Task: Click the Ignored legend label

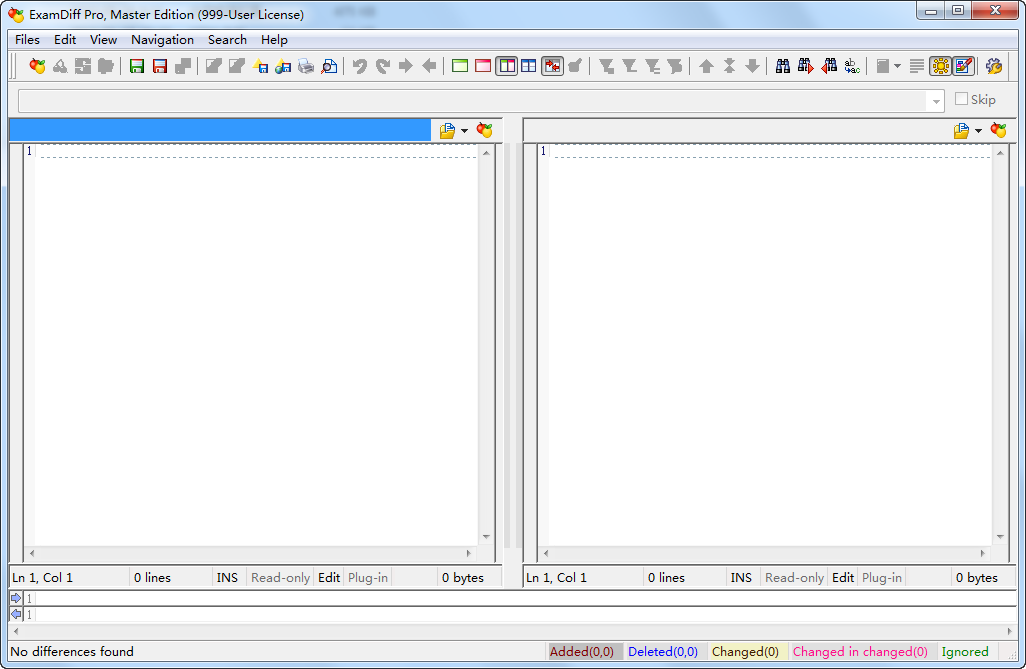Action: click(x=965, y=651)
